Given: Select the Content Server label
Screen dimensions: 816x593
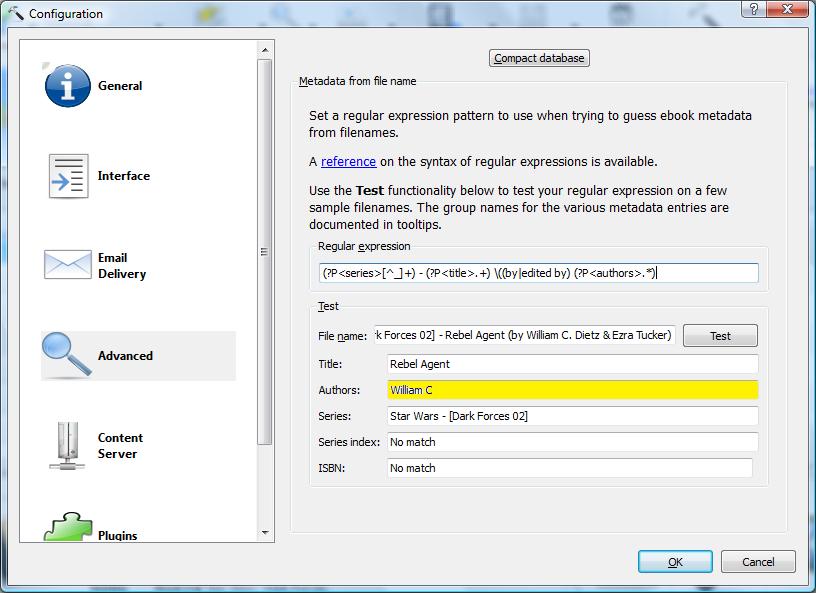Looking at the screenshot, I should coord(120,446).
